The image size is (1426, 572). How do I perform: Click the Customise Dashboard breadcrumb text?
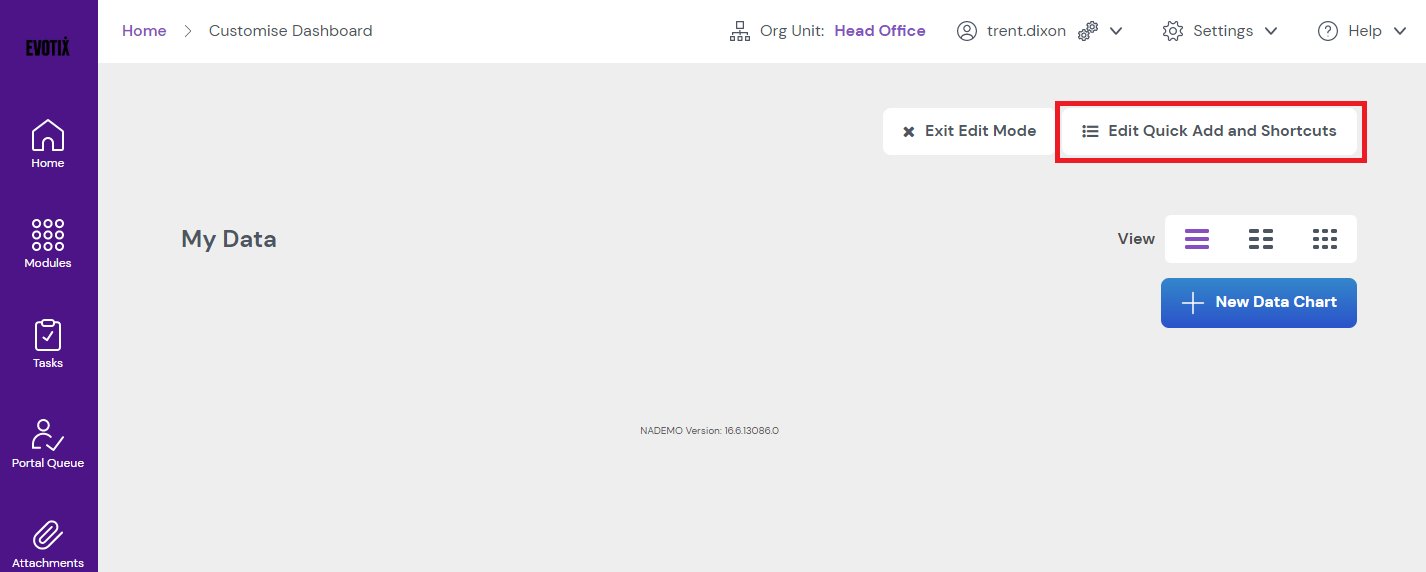coord(290,31)
